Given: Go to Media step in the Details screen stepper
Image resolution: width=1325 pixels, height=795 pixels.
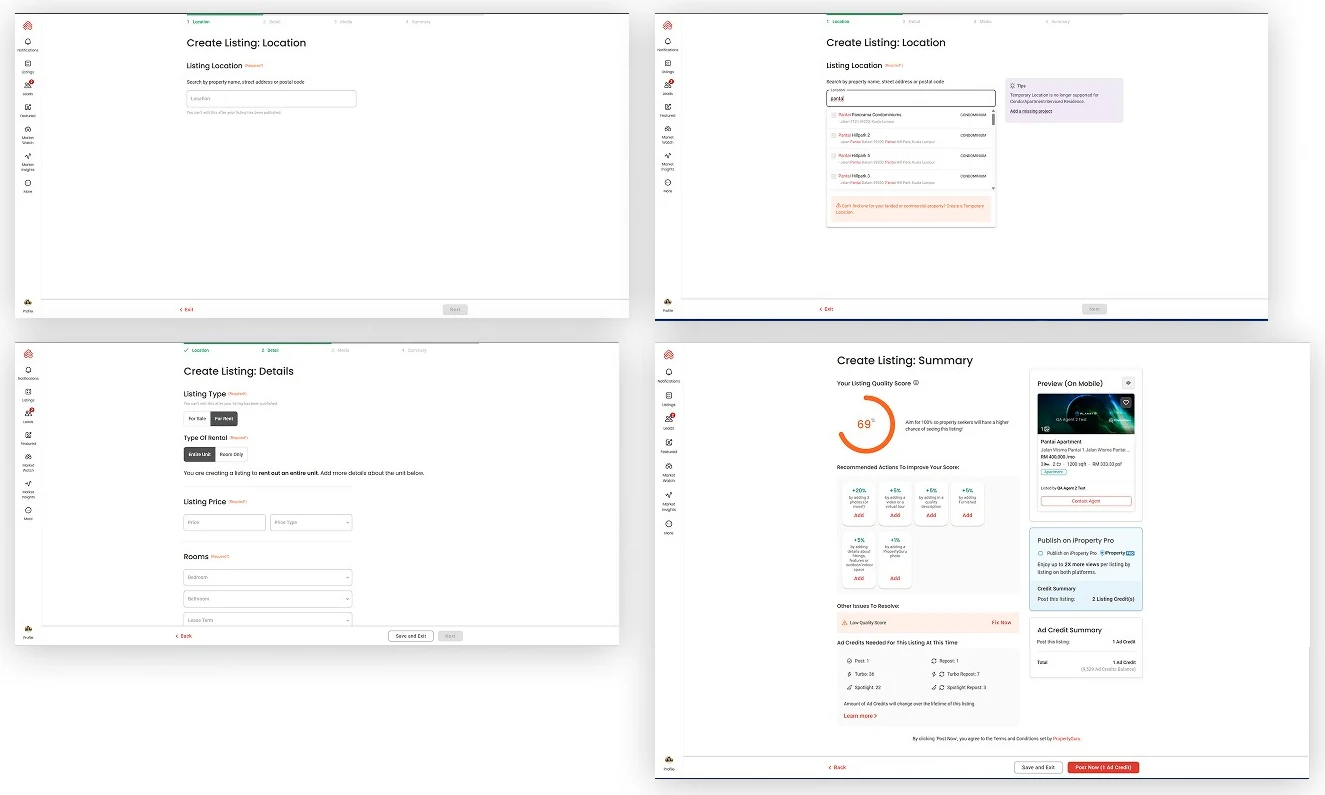Looking at the screenshot, I should [x=340, y=351].
